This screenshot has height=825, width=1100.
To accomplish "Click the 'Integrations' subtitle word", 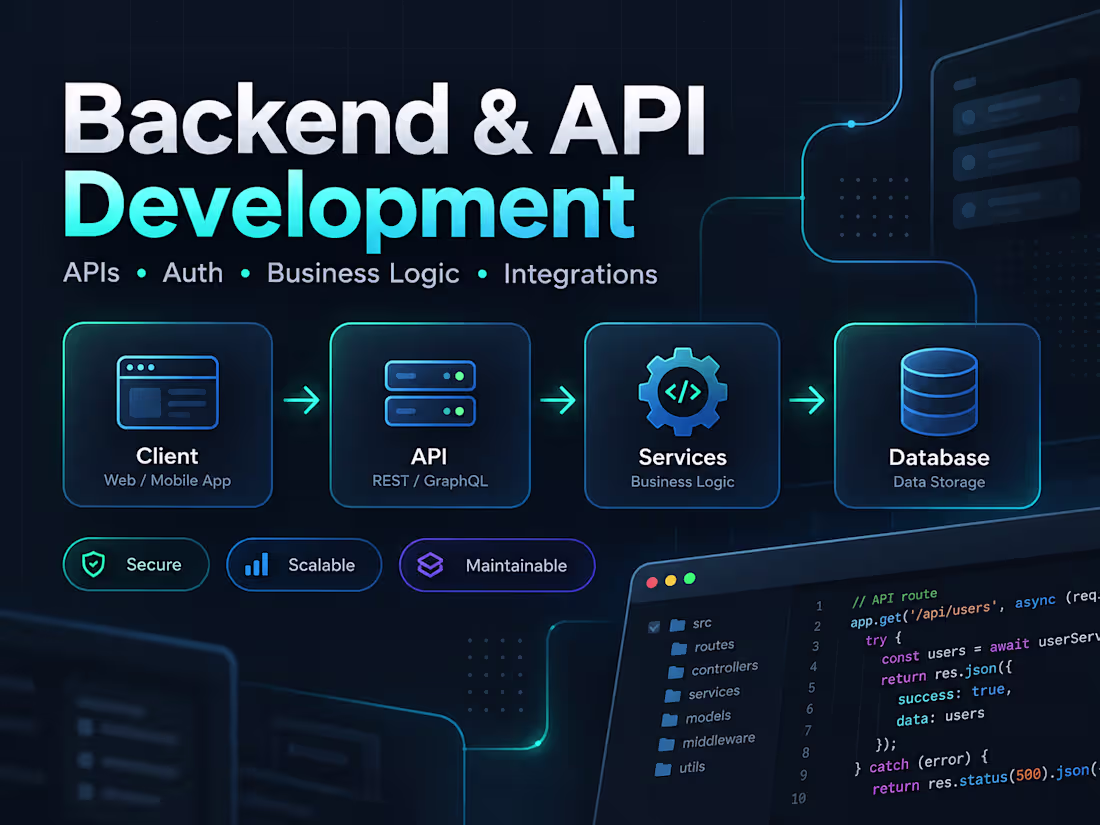I will (x=581, y=274).
